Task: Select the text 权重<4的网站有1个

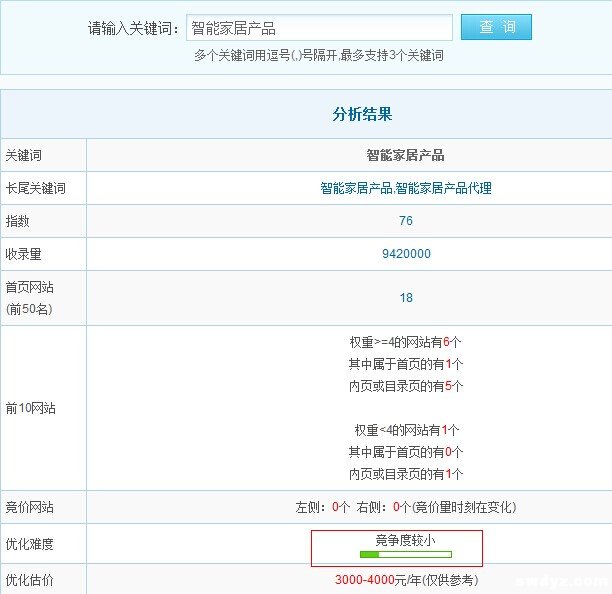Action: (406, 430)
